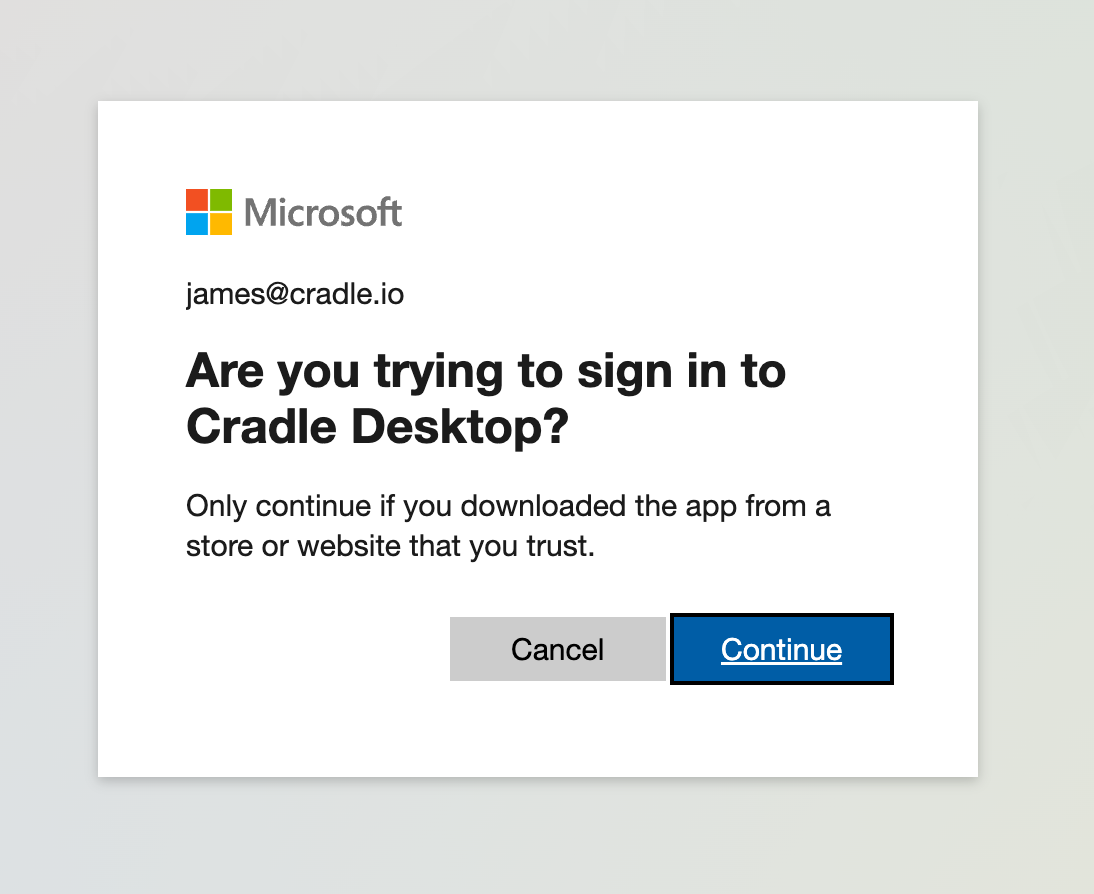Click the red square of Microsoft logo
Screen dimensions: 1094x894
[x=197, y=200]
